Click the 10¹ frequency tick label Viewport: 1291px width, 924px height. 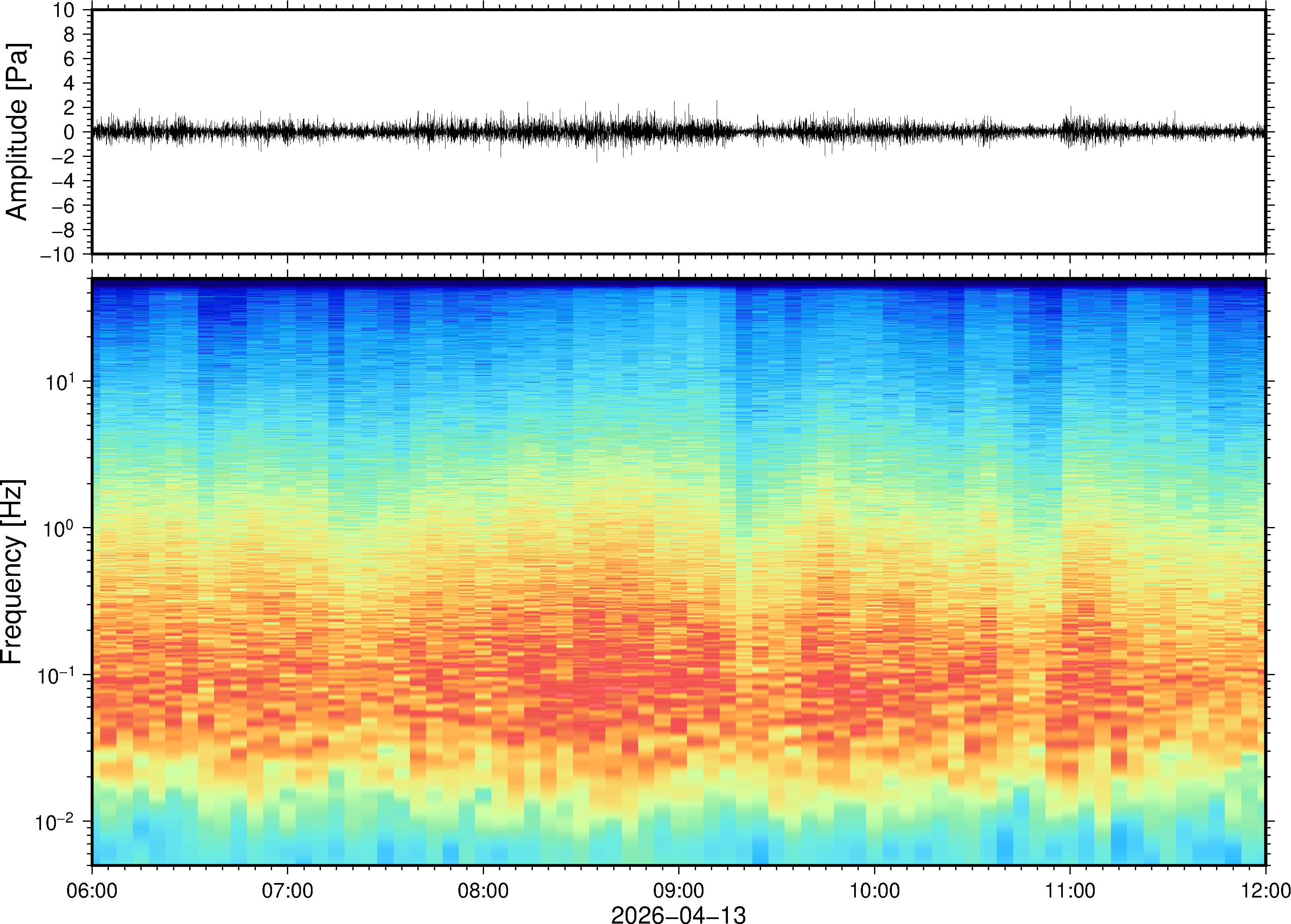point(60,382)
